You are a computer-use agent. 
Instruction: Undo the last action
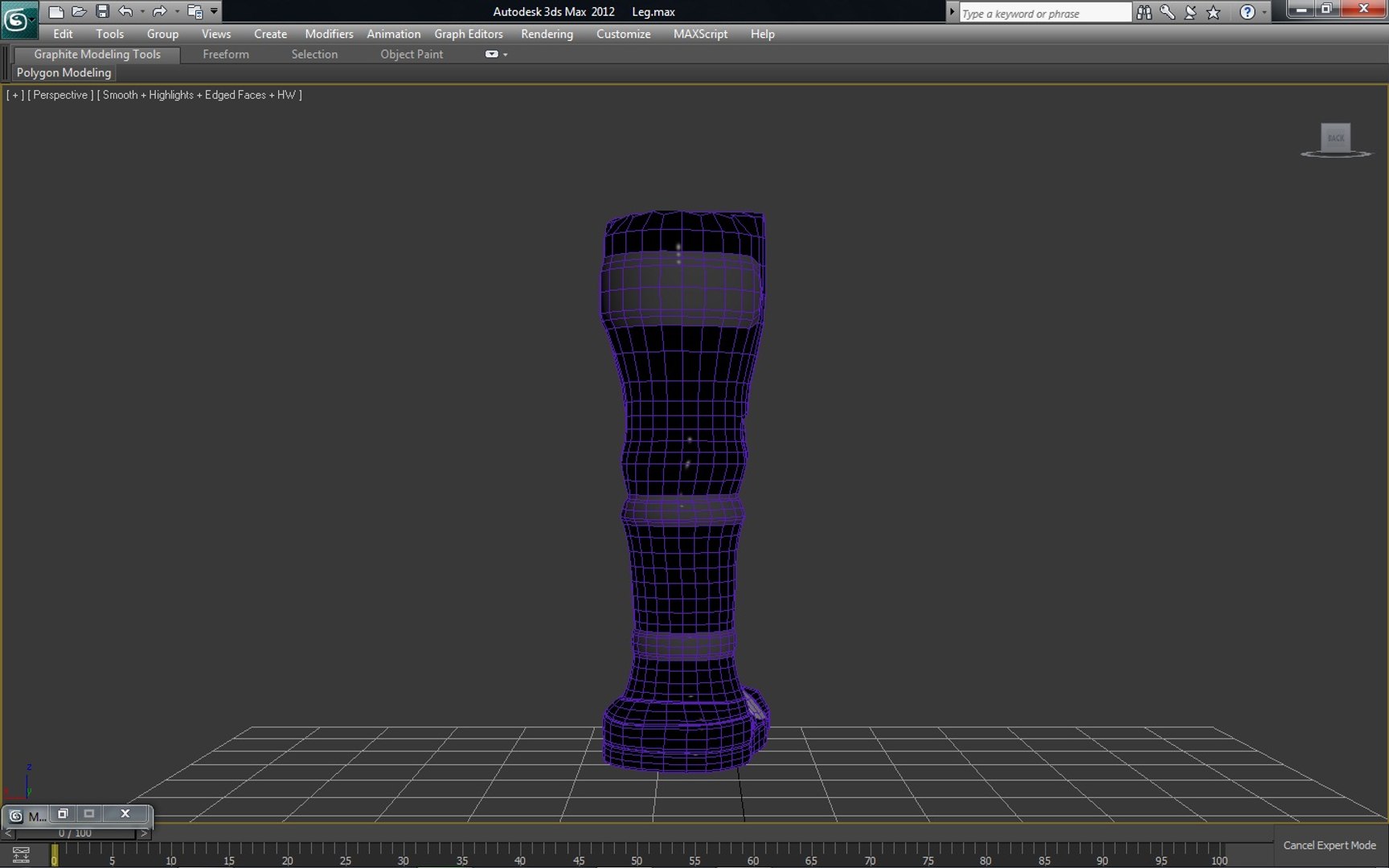point(125,11)
